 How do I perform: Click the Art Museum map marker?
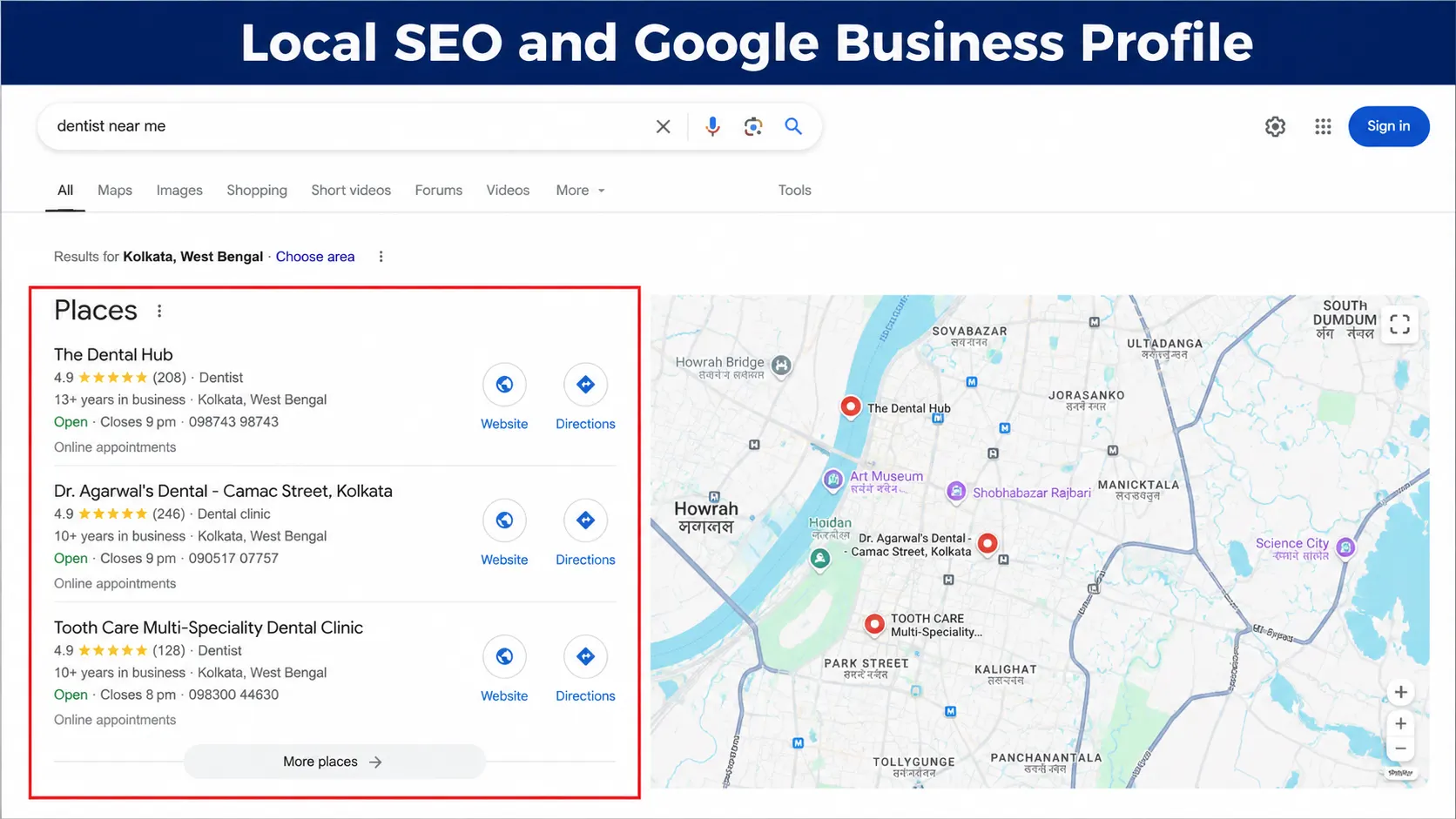pyautogui.click(x=833, y=479)
